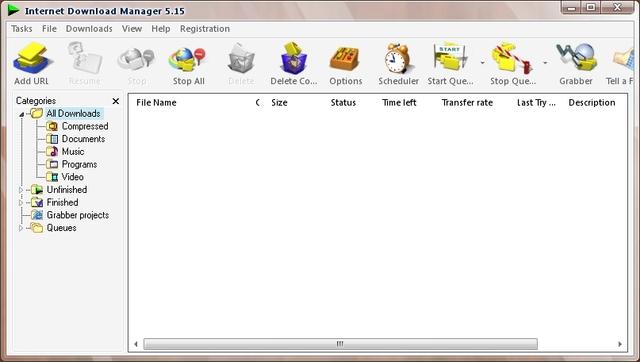Open the Stop Queue dropdown arrow
The image size is (640, 362).
545,63
